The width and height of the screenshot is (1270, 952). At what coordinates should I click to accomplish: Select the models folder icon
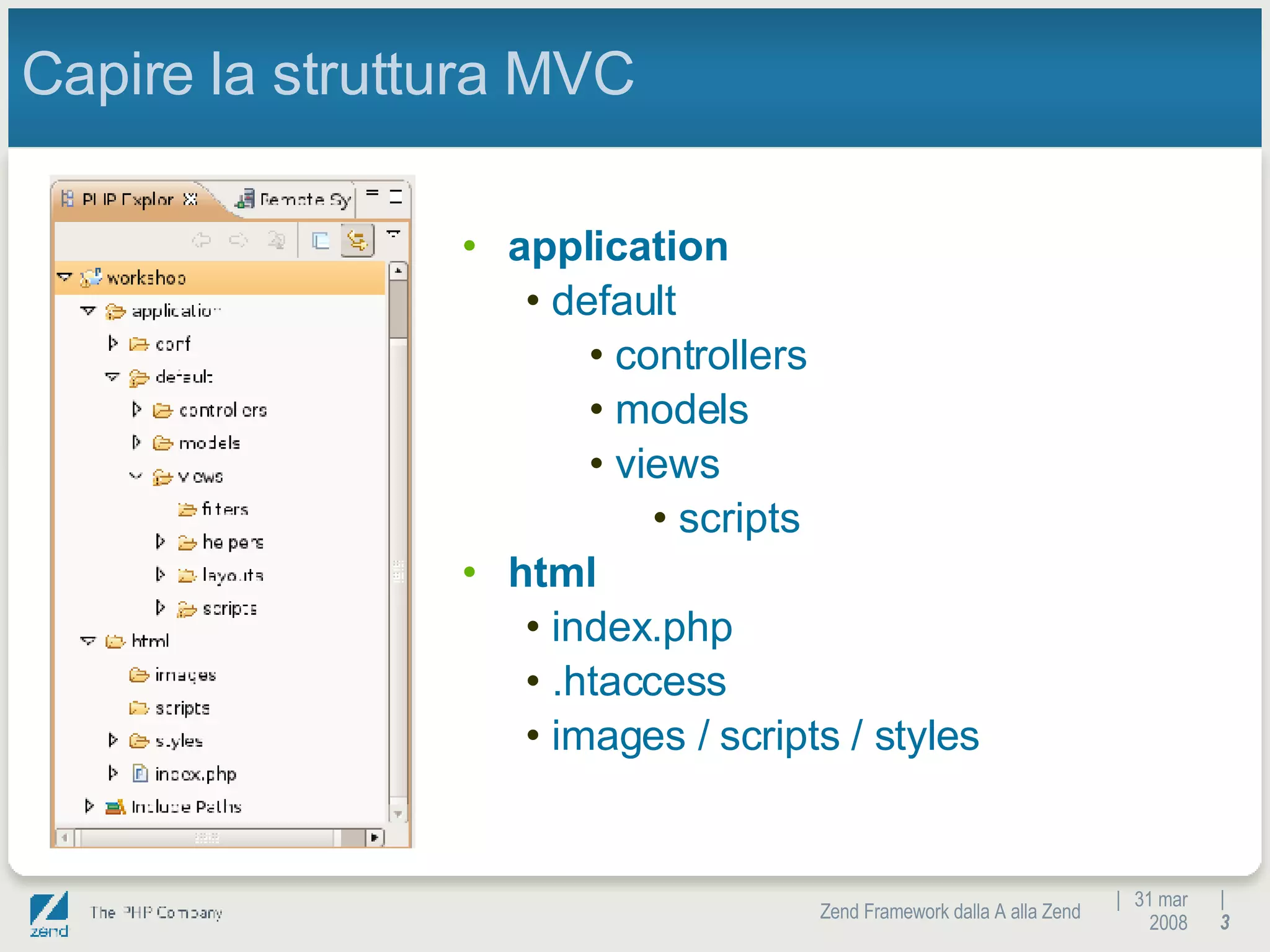(162, 443)
